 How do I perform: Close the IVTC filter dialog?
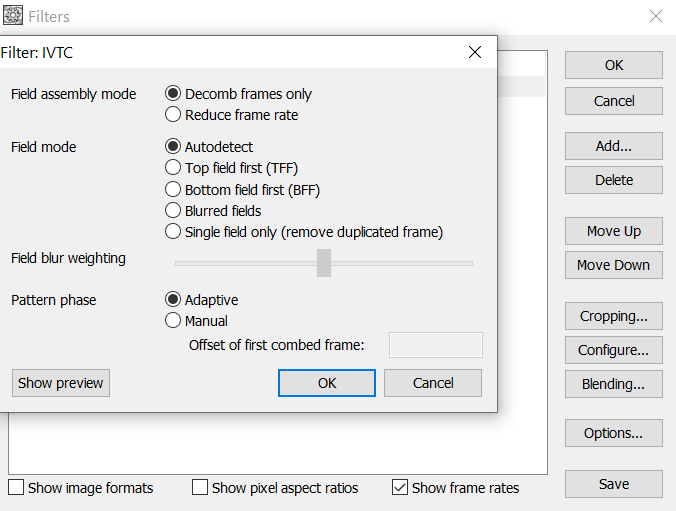(x=475, y=52)
